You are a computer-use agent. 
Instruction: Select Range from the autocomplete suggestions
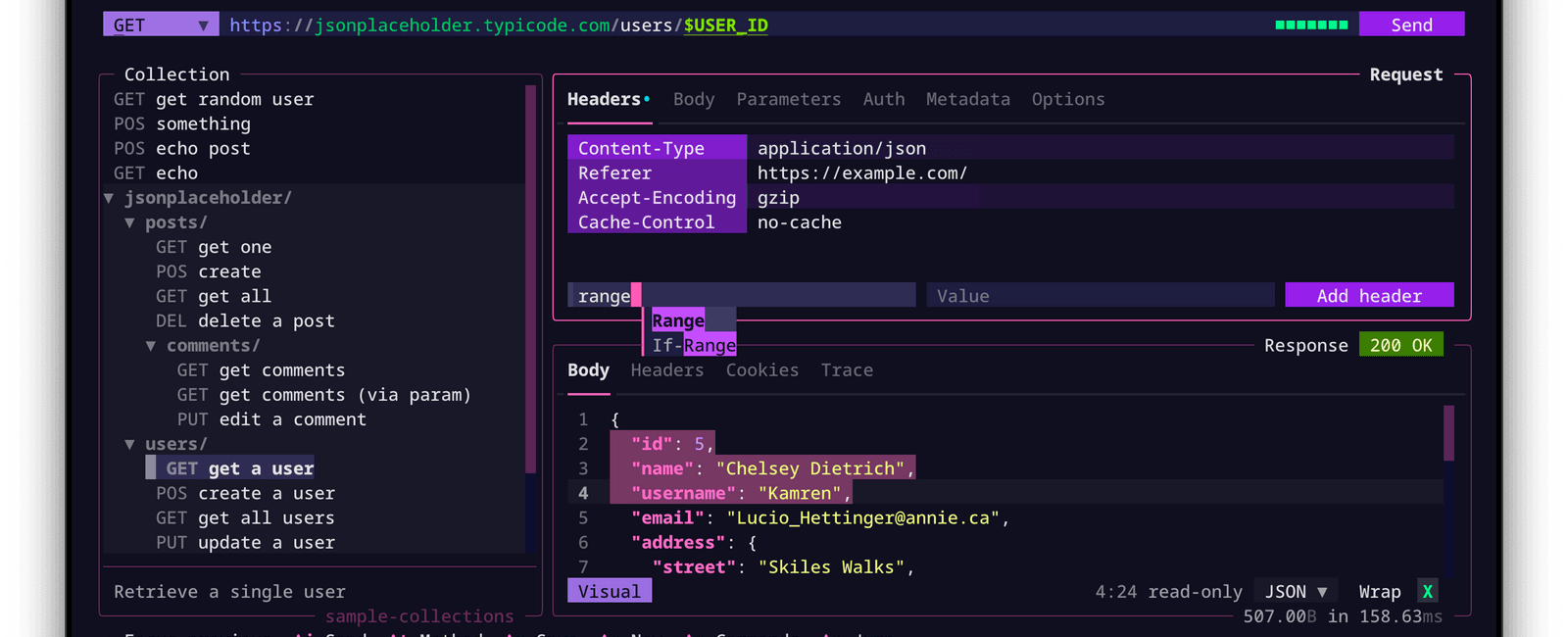click(x=678, y=320)
